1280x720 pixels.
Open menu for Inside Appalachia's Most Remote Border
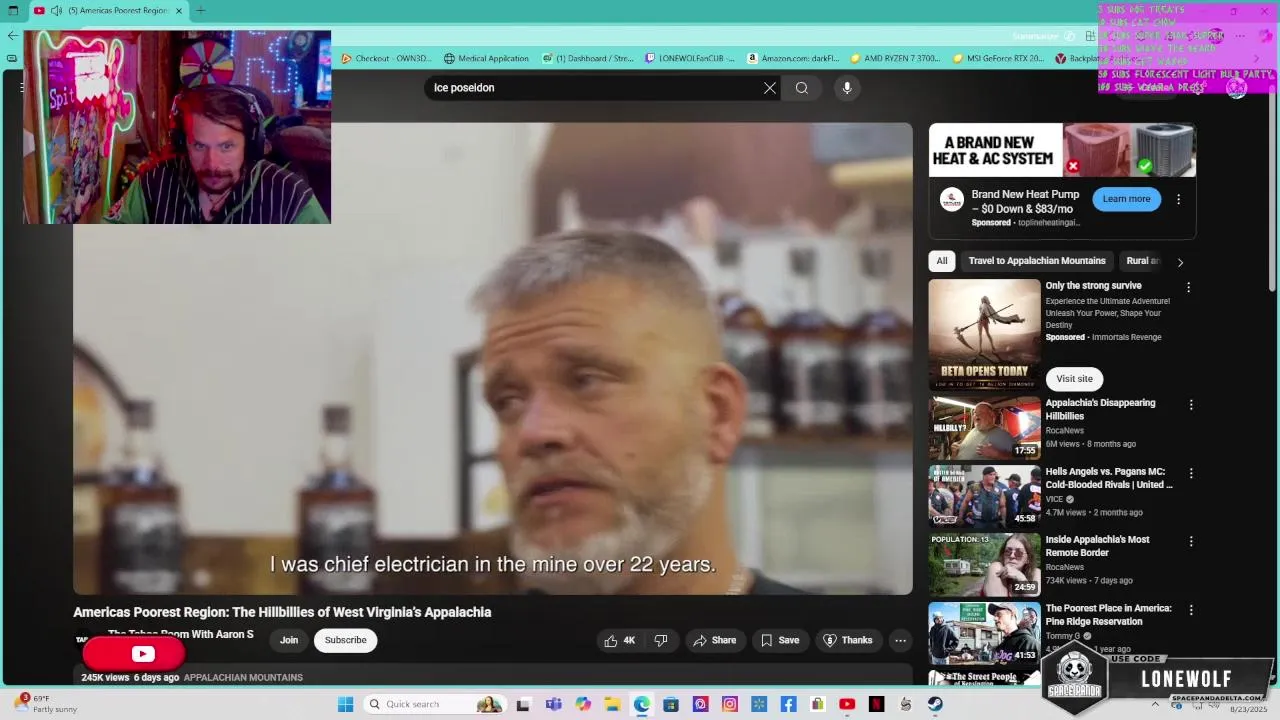tap(1190, 541)
